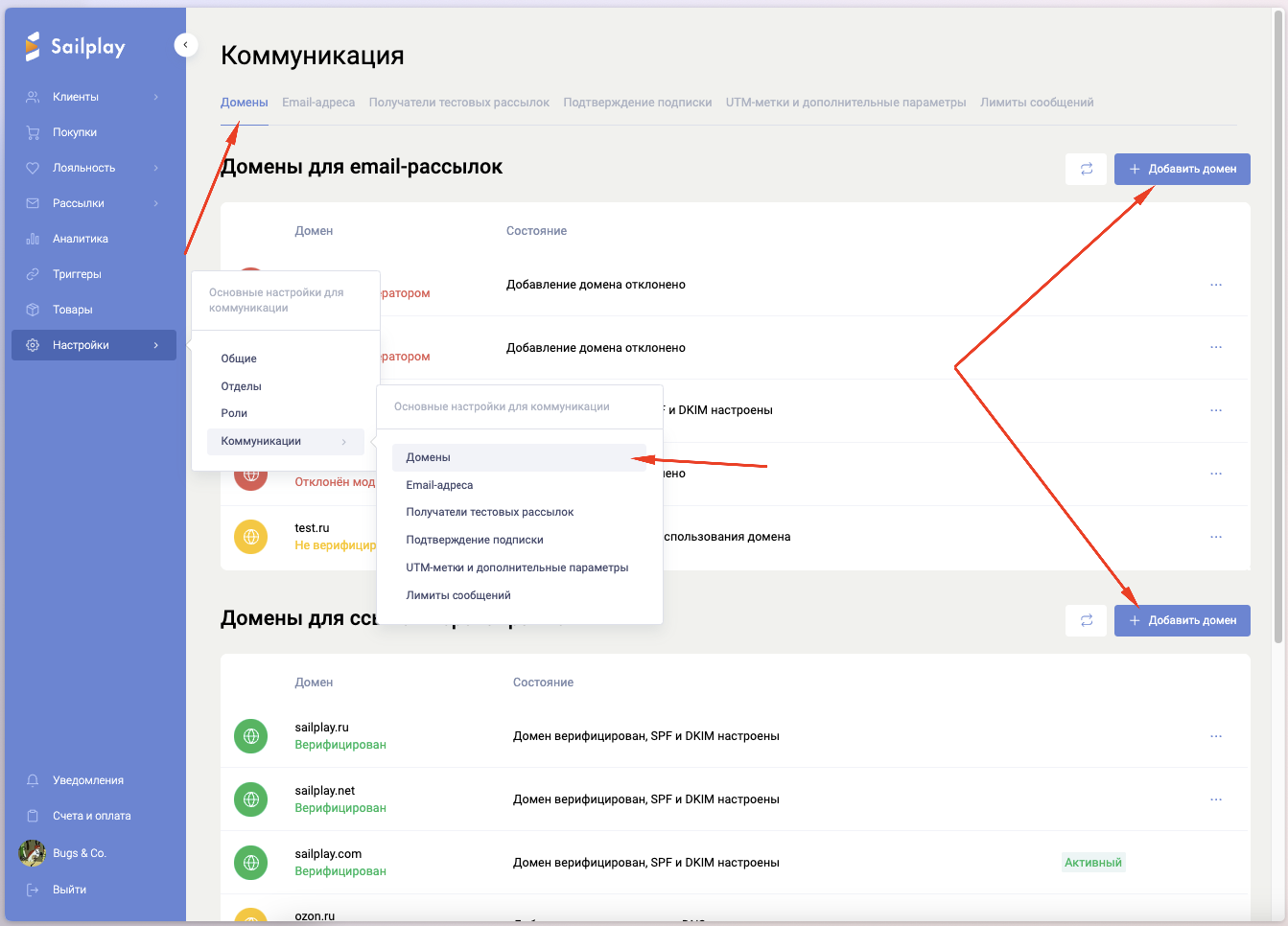Expand the Лояльность sidebar section
Image resolution: width=1288 pixels, height=926 pixels.
pos(155,168)
